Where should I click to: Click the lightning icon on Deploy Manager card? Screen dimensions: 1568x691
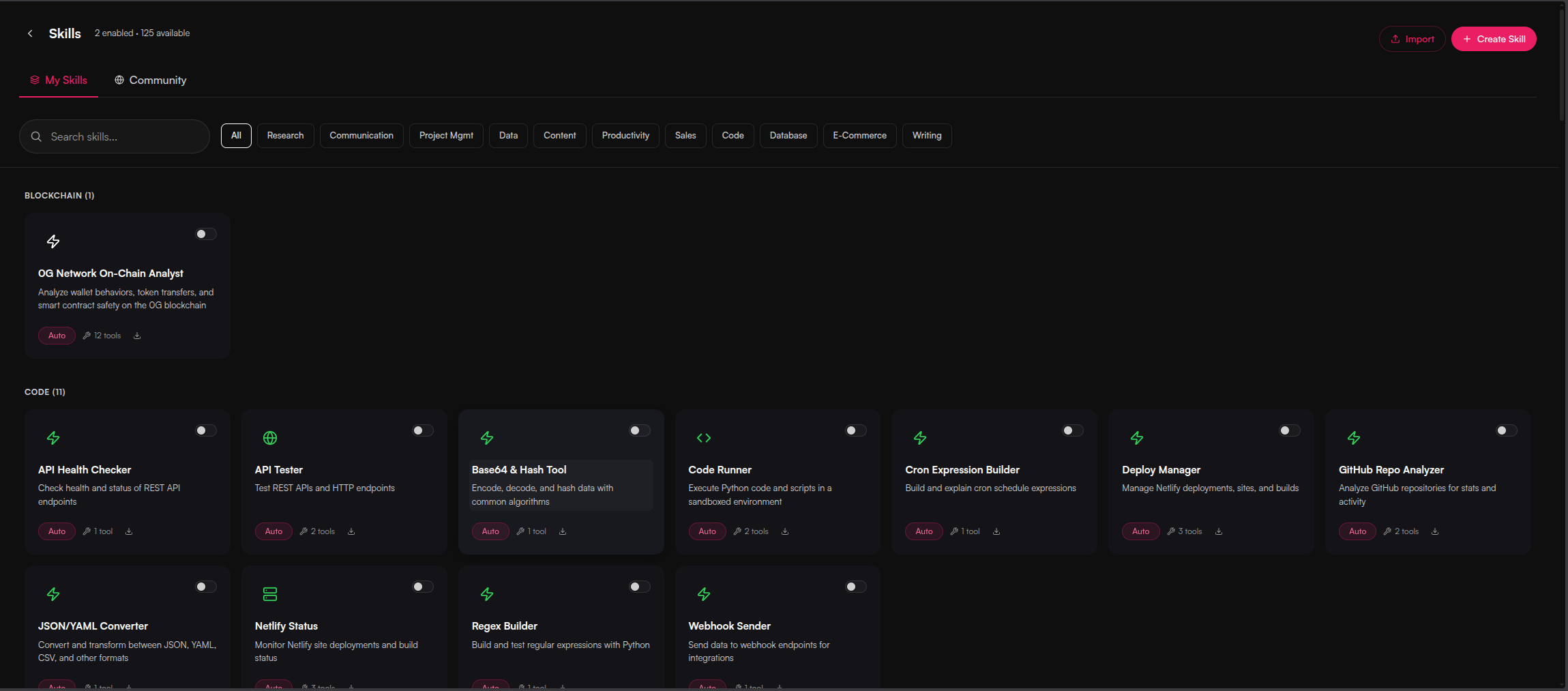(x=1137, y=438)
